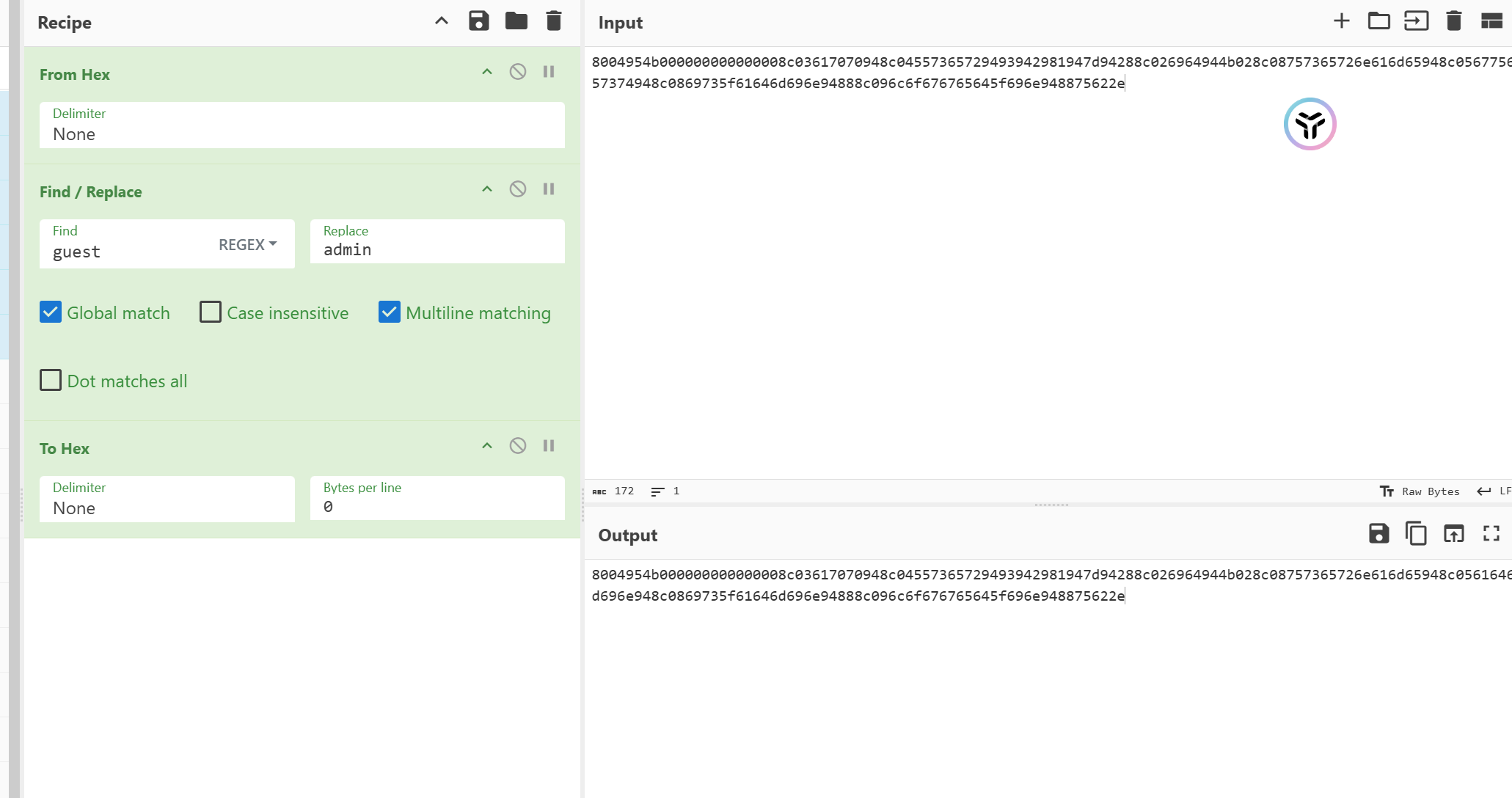Click the Replace field containing admin
Viewport: 1512px width, 798px height.
tap(437, 249)
